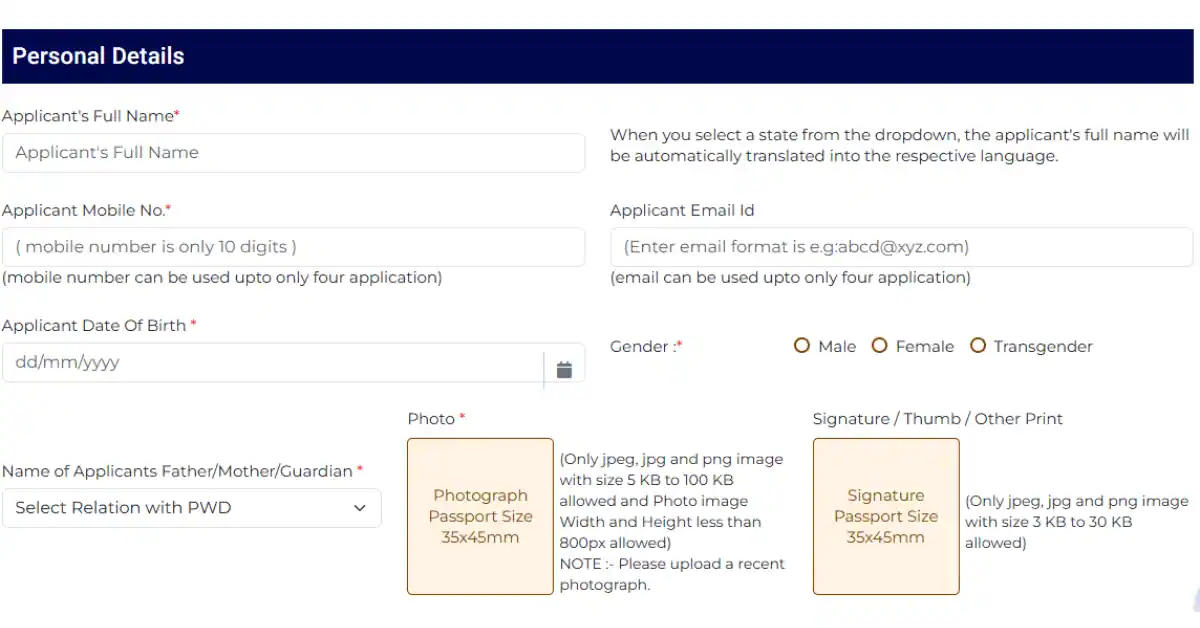Screen dimensions: 1200x628
Task: Click the dd/mm/yyyy date input
Action: pos(272,362)
